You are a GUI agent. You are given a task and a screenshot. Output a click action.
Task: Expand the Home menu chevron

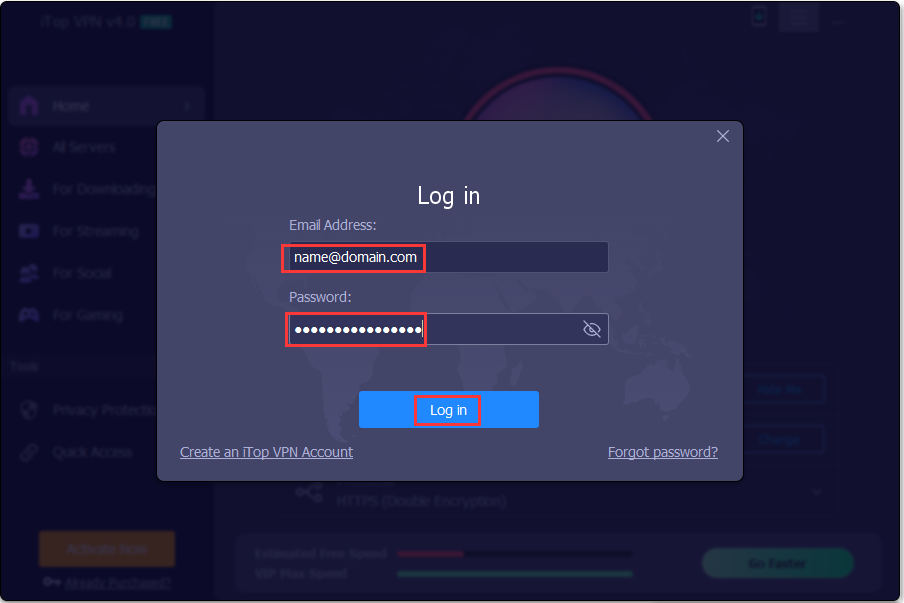187,106
